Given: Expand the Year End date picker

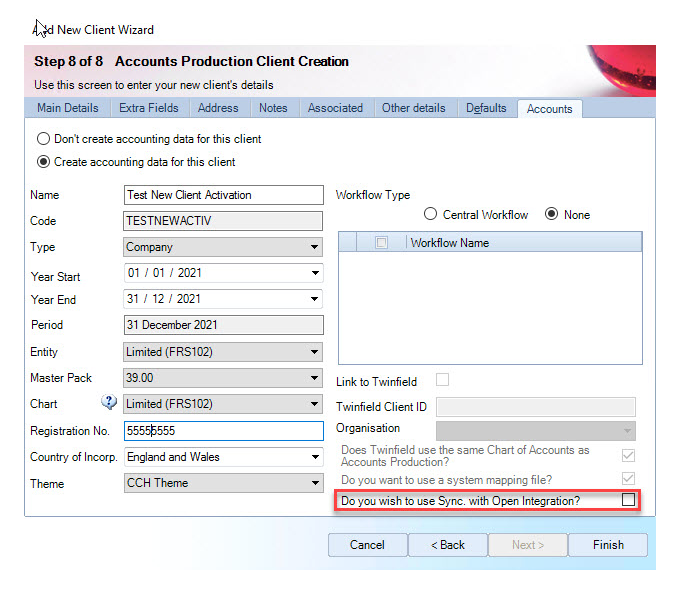Looking at the screenshot, I should tap(315, 299).
